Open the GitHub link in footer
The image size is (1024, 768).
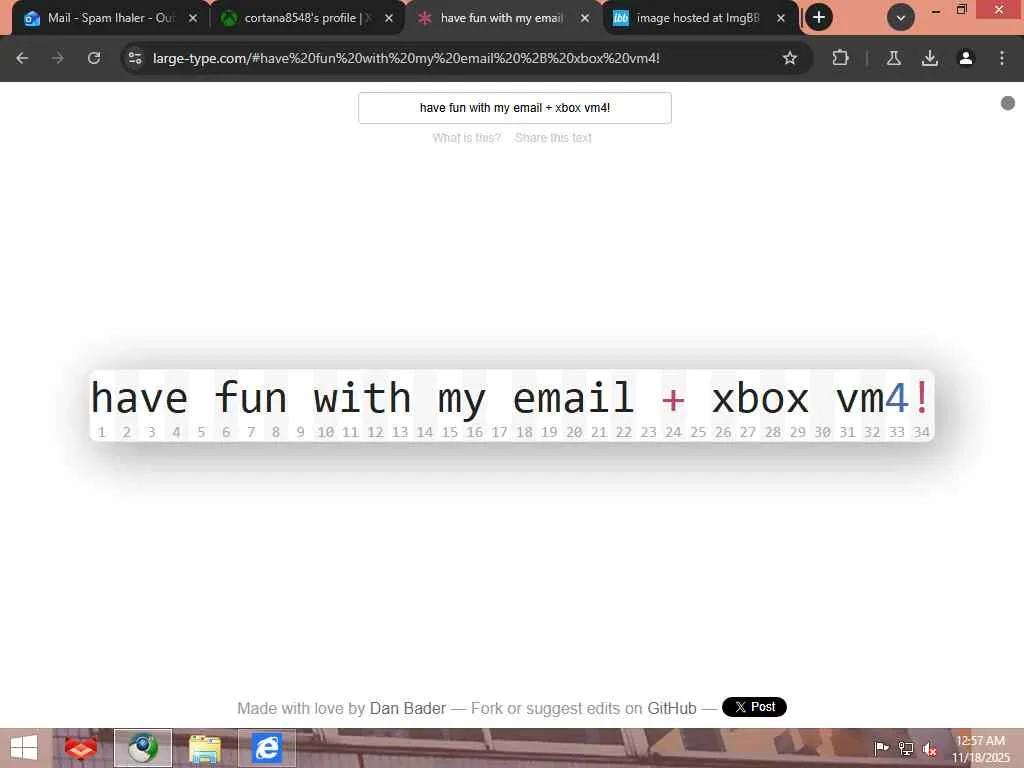[671, 708]
